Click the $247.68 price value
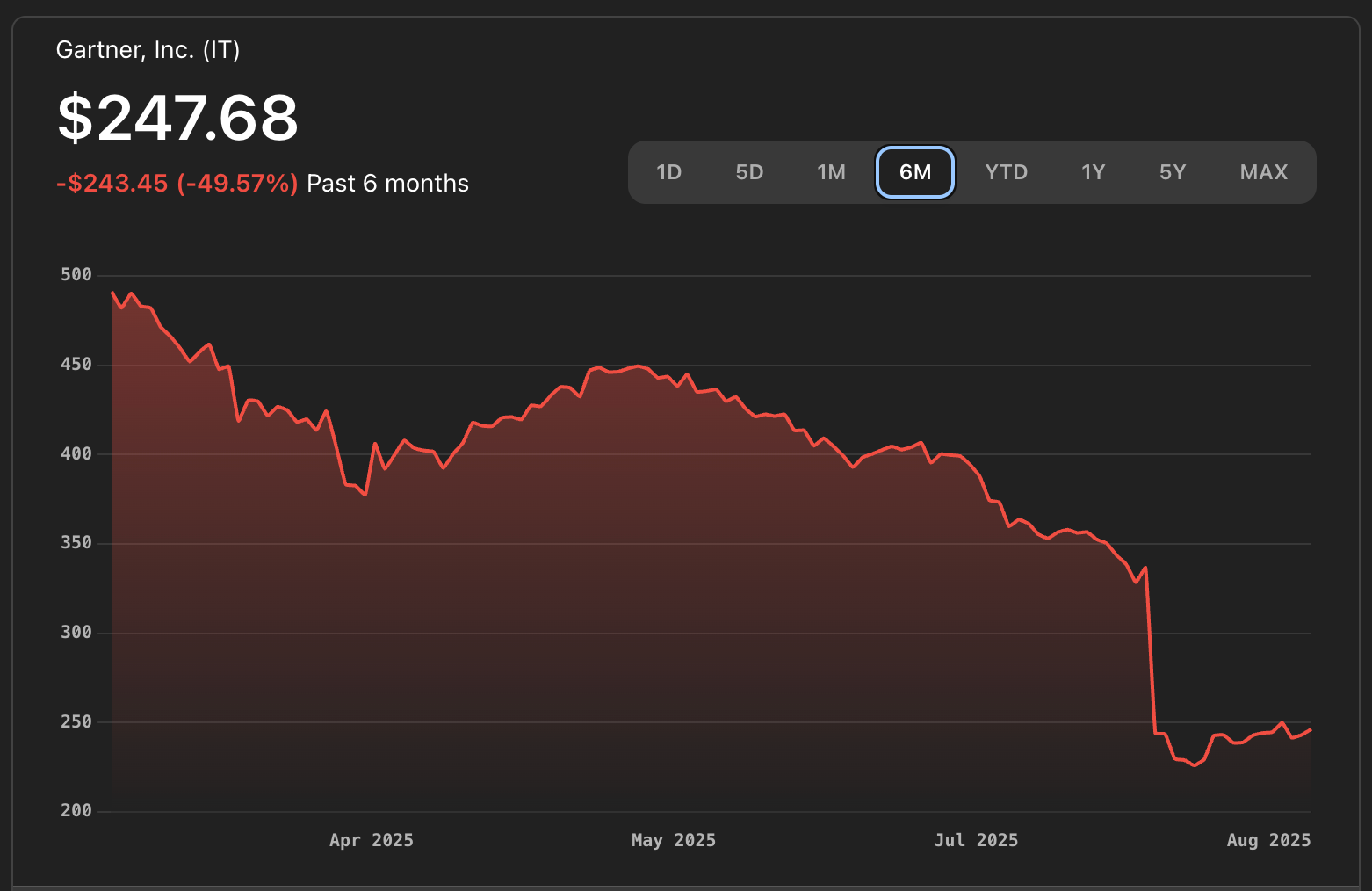 [178, 118]
